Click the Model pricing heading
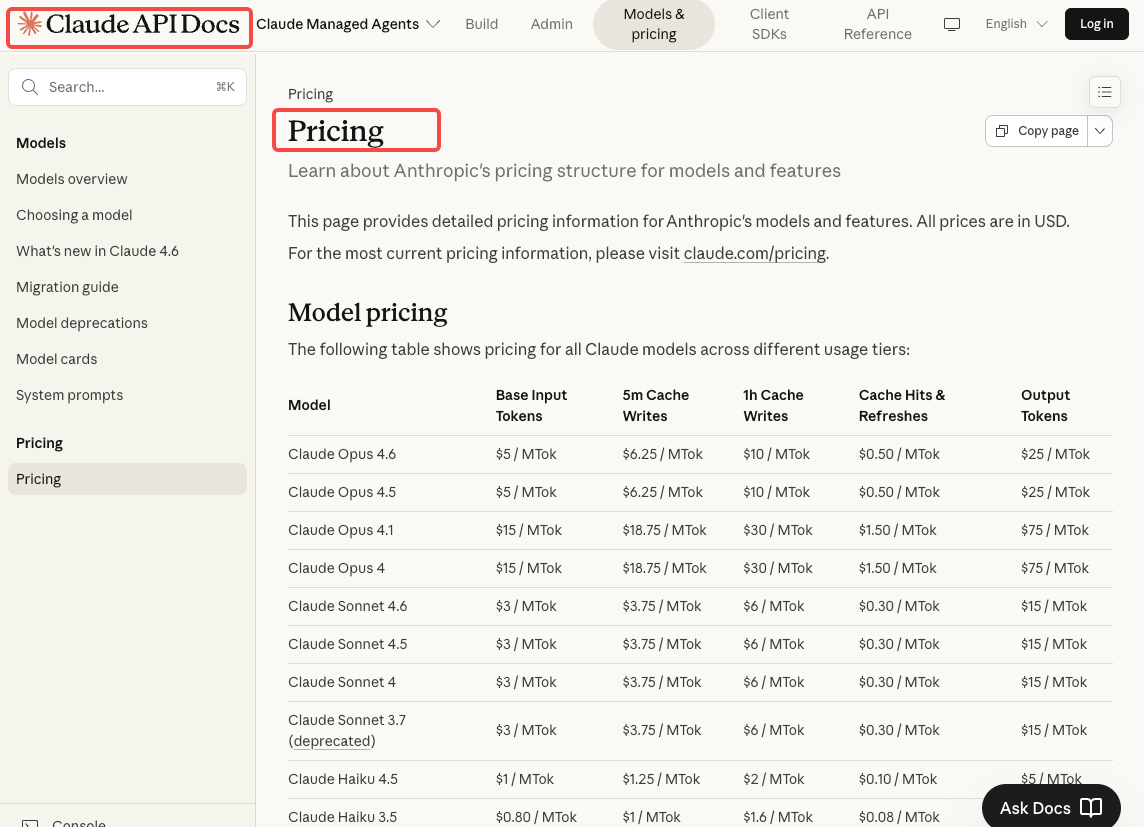The image size is (1144, 827). click(368, 312)
